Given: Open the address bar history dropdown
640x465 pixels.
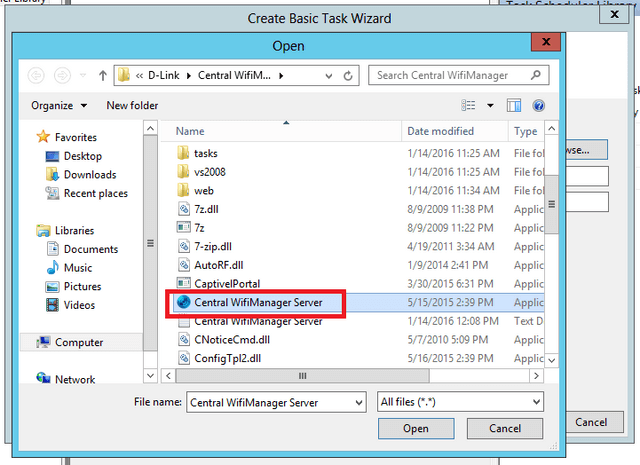Looking at the screenshot, I should pos(329,76).
